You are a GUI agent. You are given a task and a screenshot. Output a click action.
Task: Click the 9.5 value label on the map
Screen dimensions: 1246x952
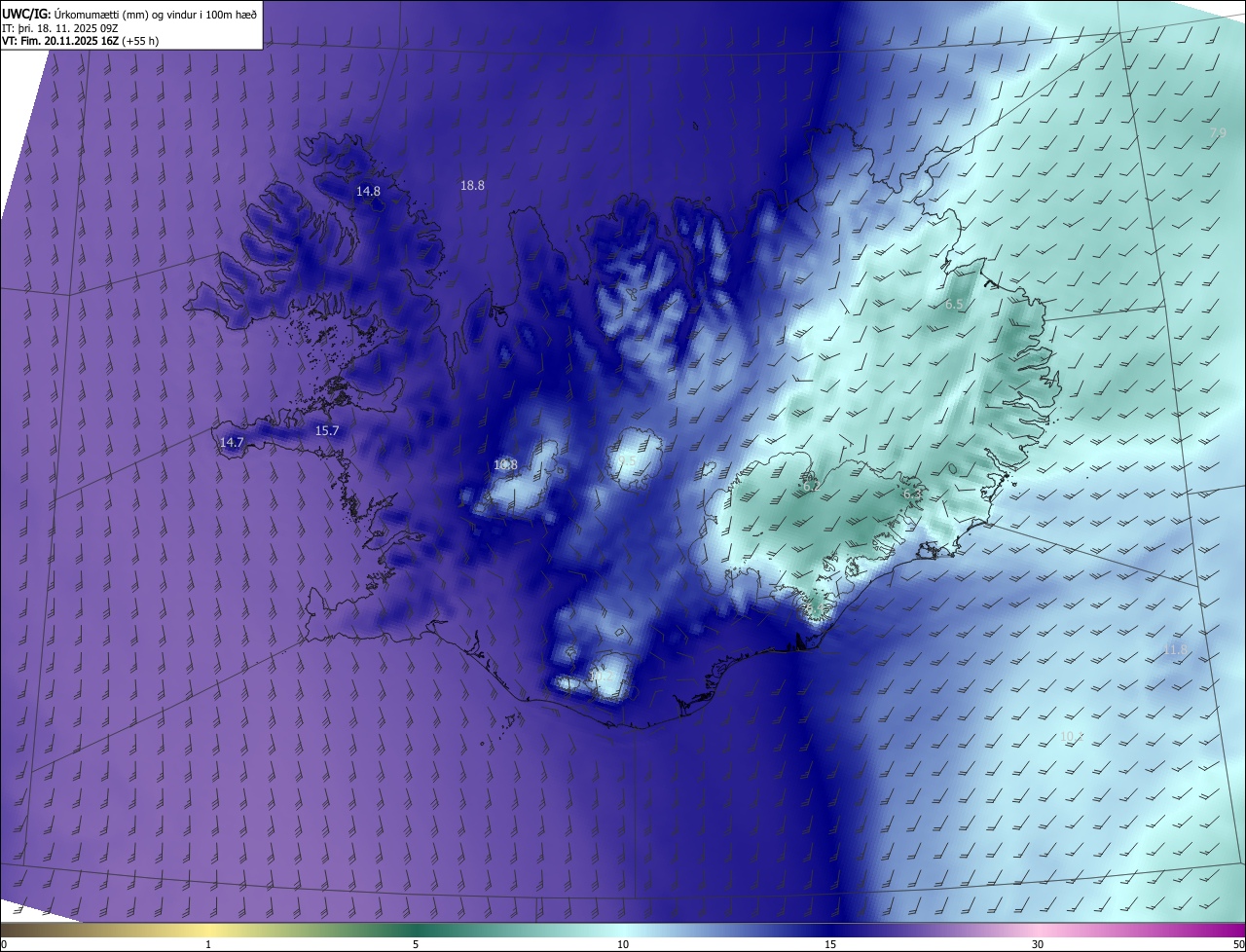[628, 461]
